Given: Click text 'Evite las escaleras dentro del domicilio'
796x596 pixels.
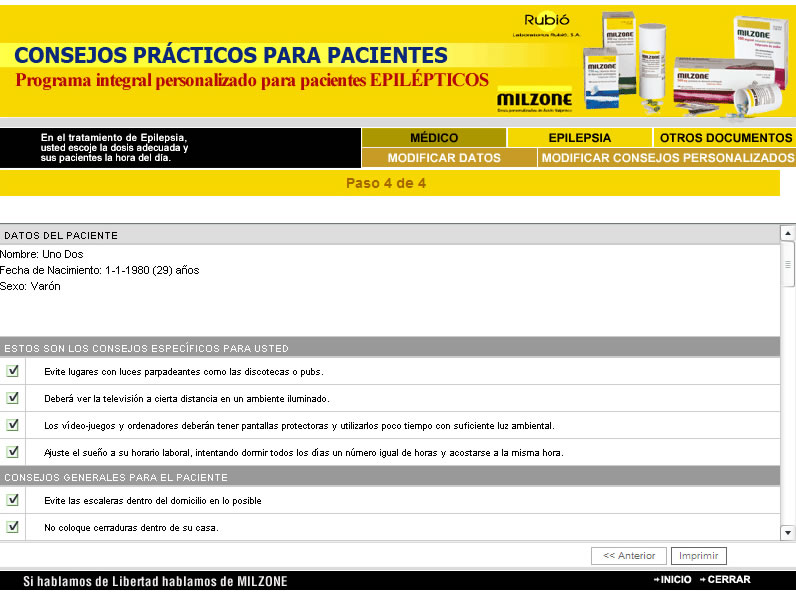Looking at the screenshot, I should tap(153, 501).
